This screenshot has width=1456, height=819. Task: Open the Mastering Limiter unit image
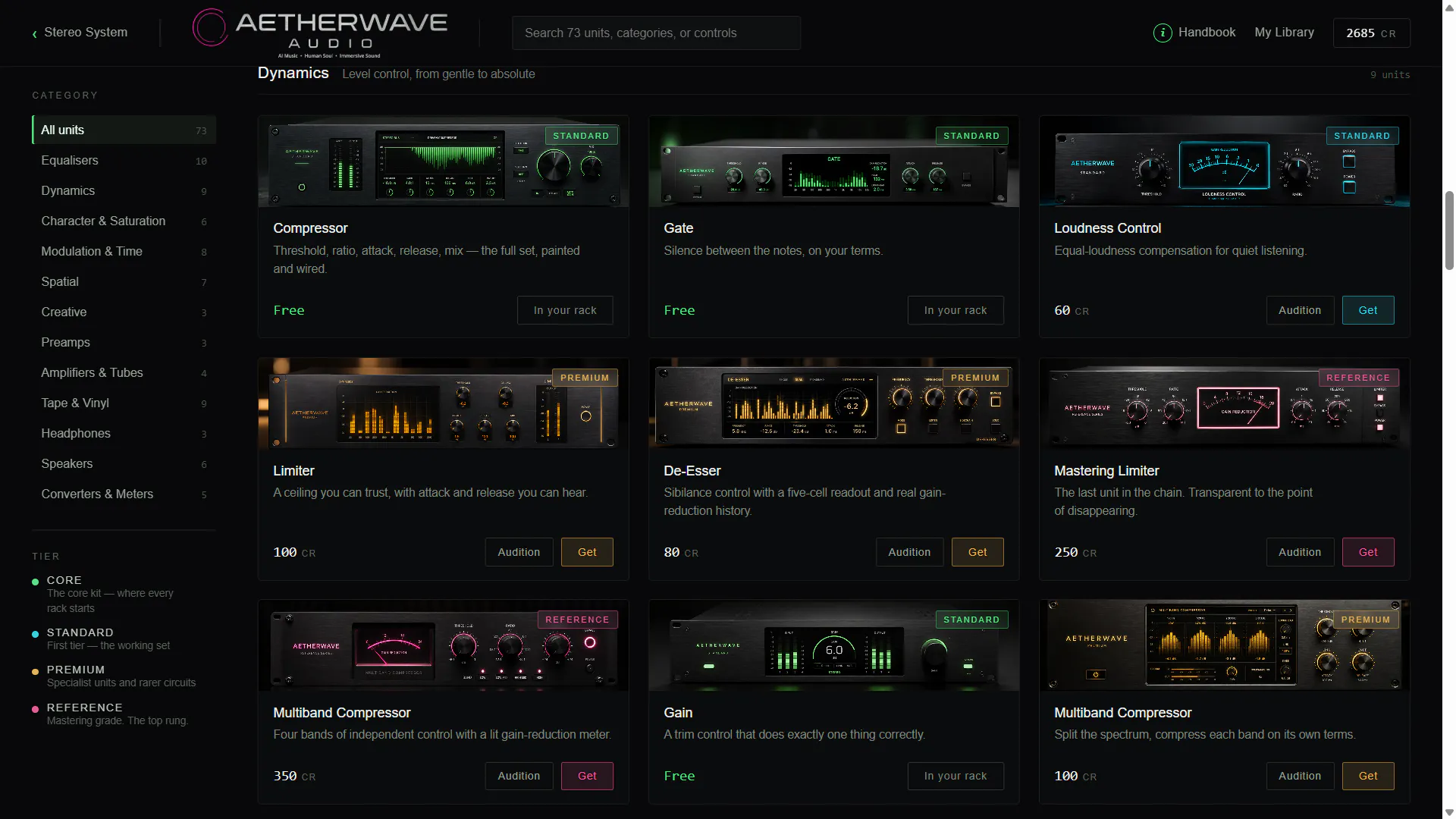click(1224, 403)
